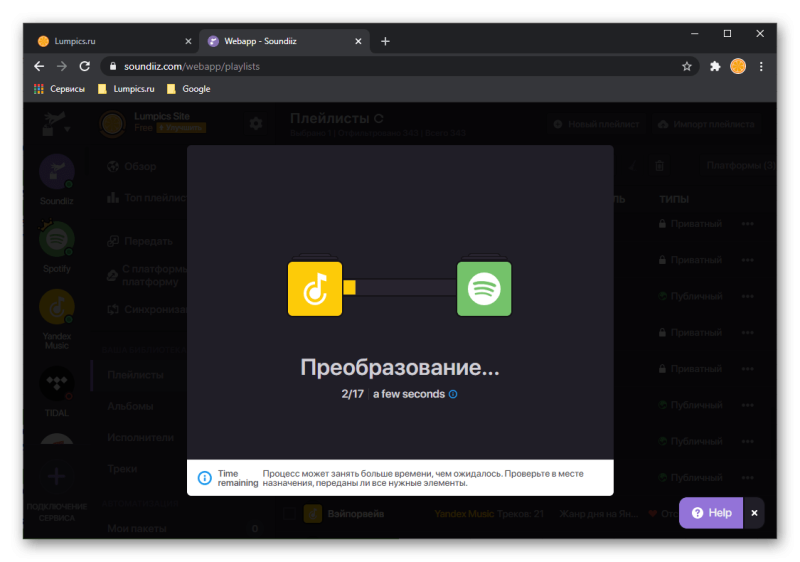800x562 pixels.
Task: Click the Lumpics Site account name
Action: (x=162, y=116)
